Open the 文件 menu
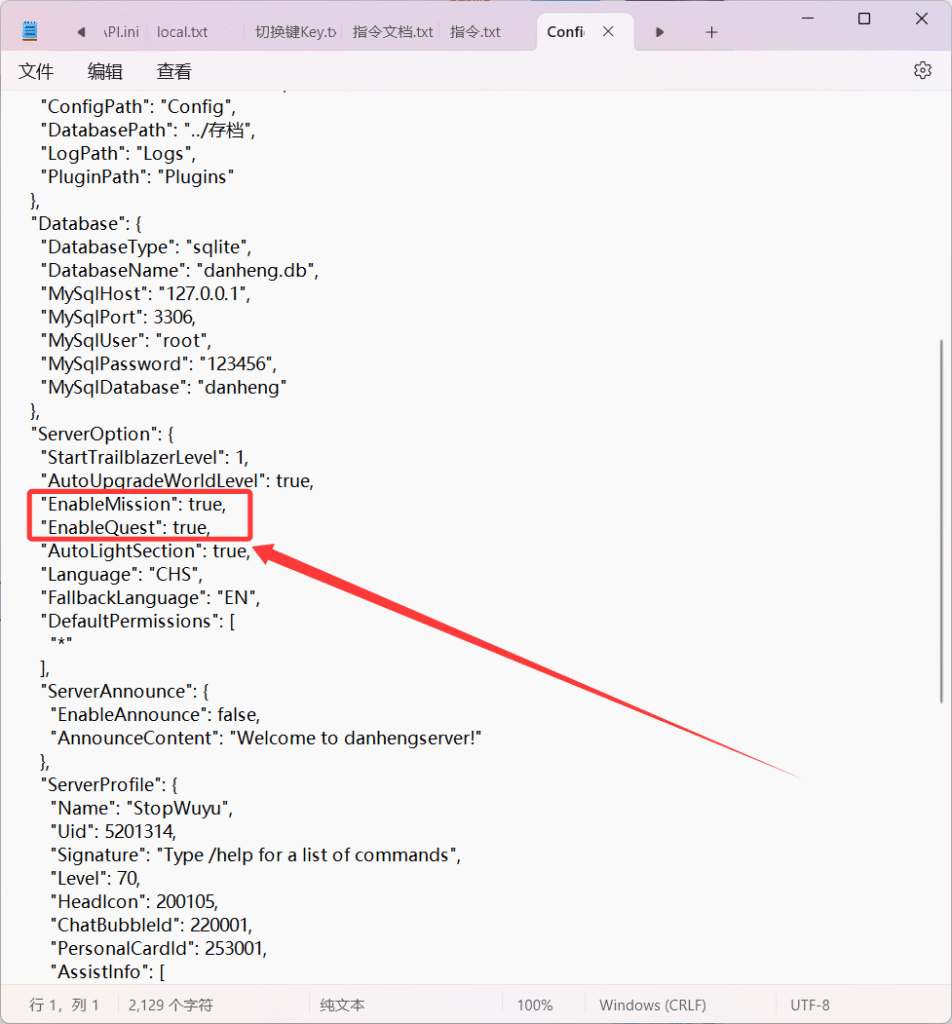This screenshot has width=952, height=1024. 36,71
